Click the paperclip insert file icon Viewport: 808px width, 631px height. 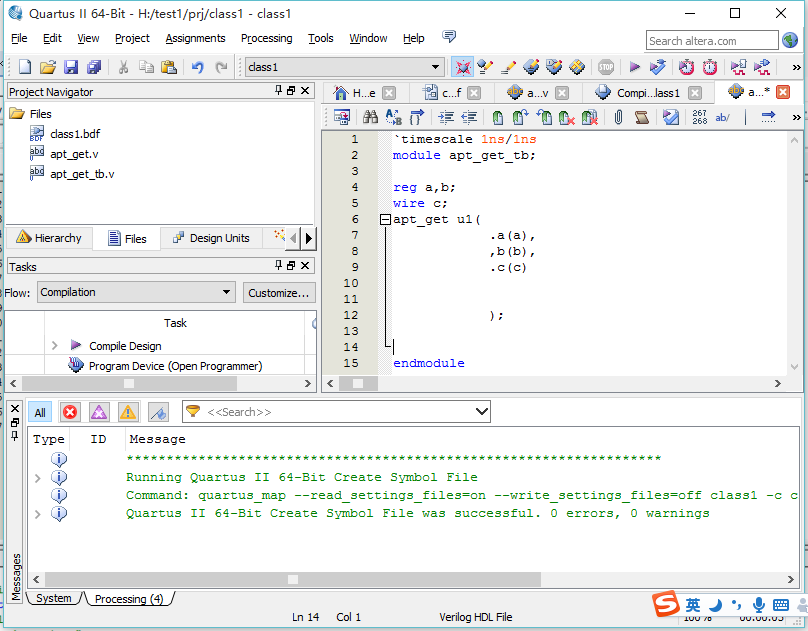[618, 117]
